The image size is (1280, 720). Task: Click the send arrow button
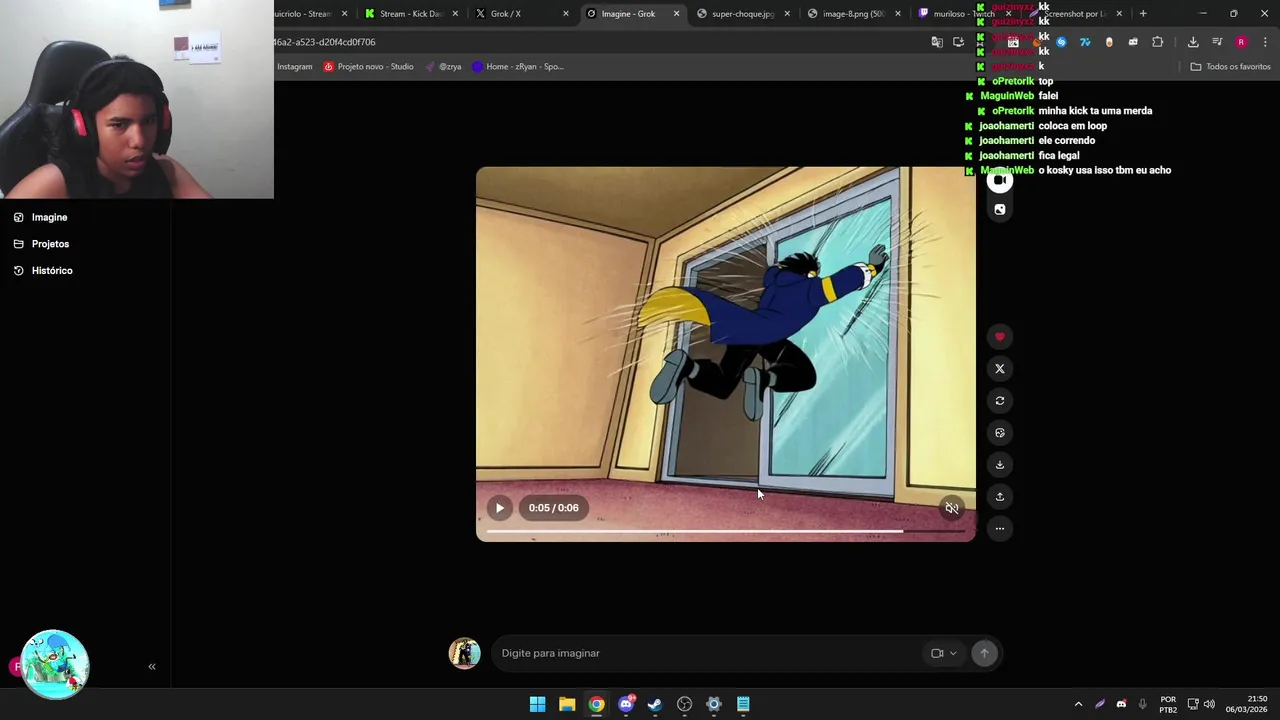click(x=984, y=653)
